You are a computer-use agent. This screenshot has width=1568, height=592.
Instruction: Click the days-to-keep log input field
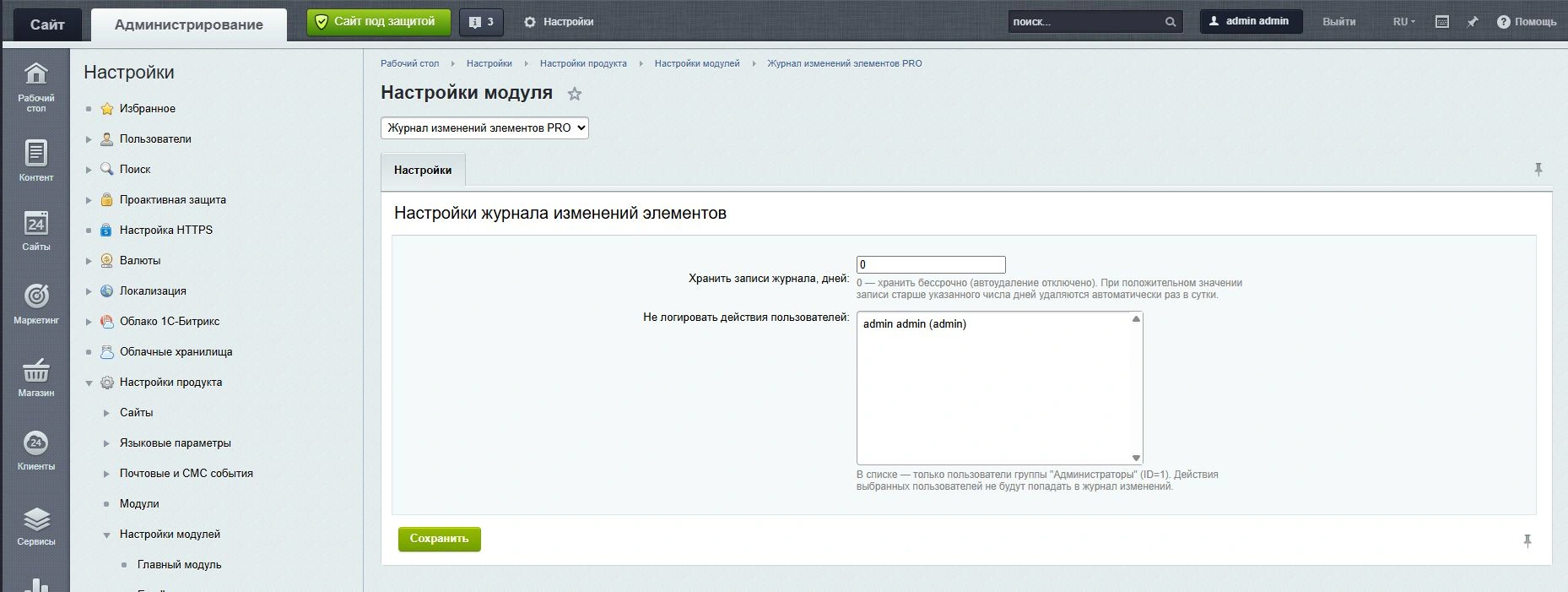point(931,264)
